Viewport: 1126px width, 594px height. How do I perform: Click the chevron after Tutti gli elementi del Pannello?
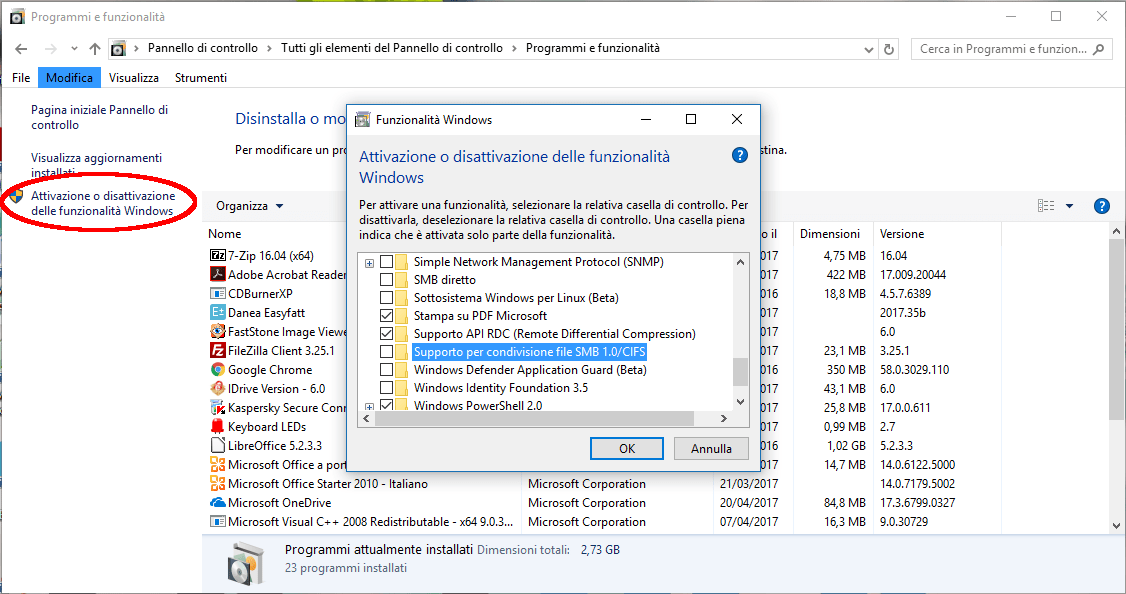[514, 48]
